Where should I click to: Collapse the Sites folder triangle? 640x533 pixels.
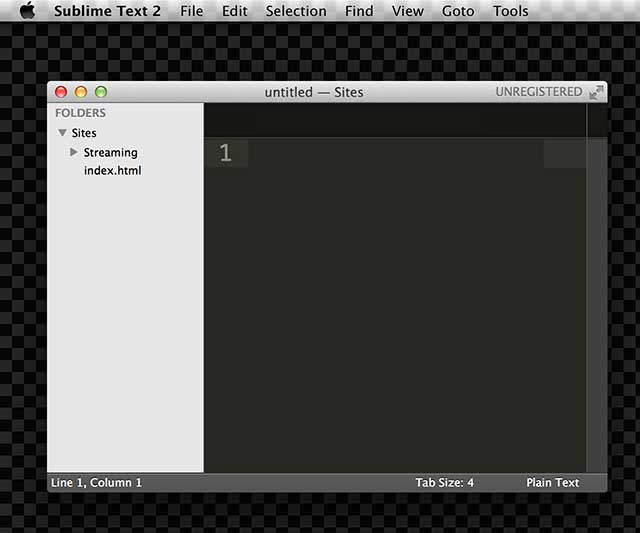click(62, 133)
